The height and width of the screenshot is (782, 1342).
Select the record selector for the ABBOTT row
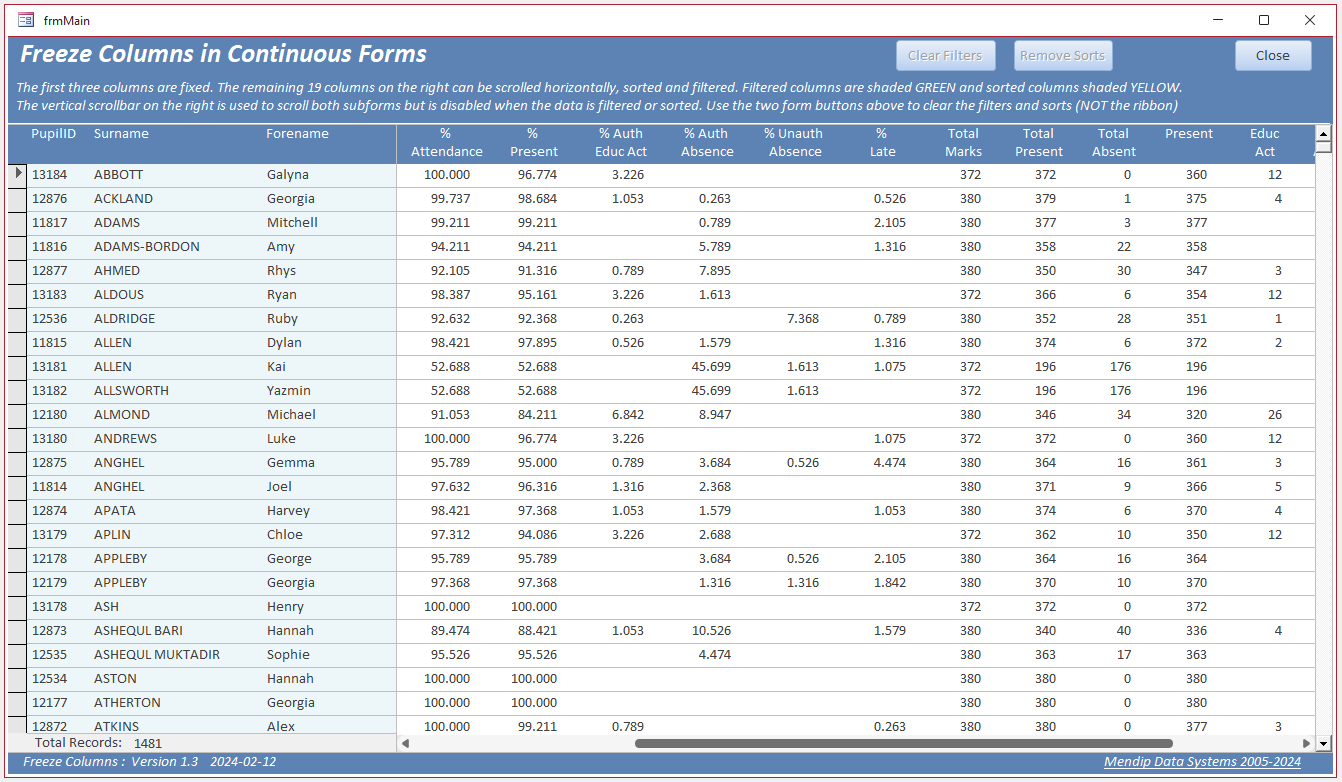[18, 174]
